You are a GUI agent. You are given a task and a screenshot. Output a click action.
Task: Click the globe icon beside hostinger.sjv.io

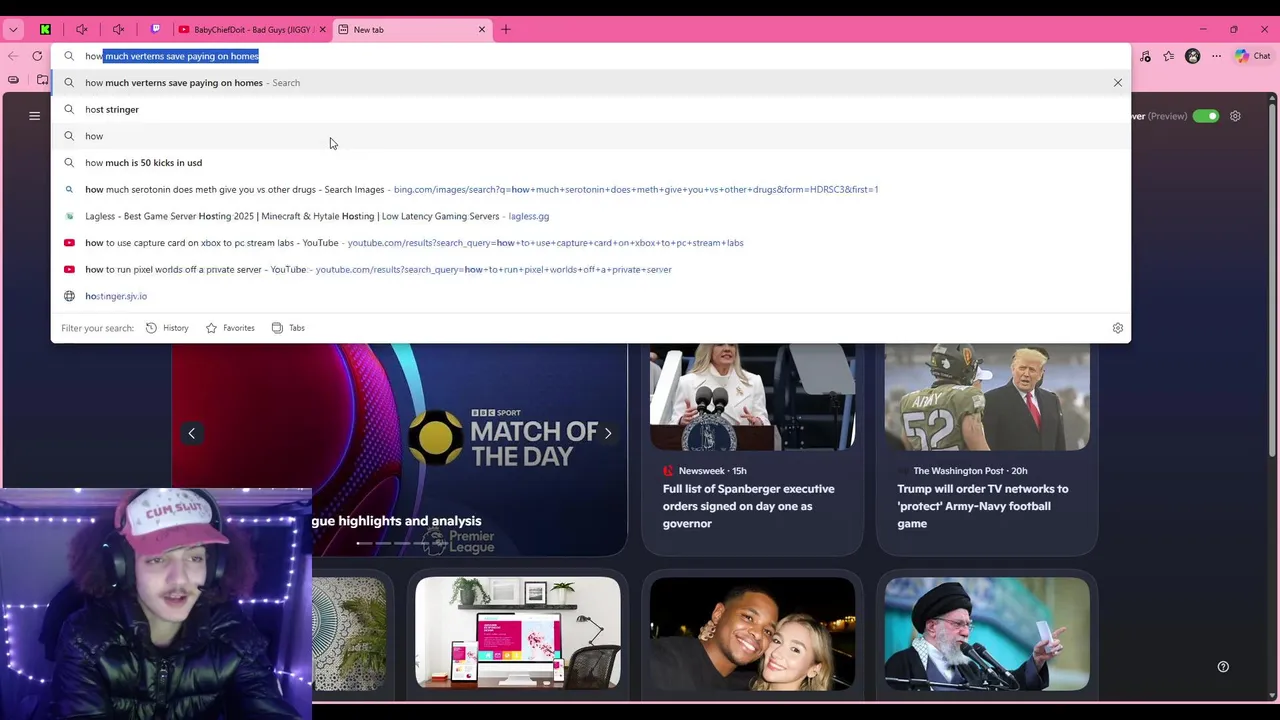[69, 296]
